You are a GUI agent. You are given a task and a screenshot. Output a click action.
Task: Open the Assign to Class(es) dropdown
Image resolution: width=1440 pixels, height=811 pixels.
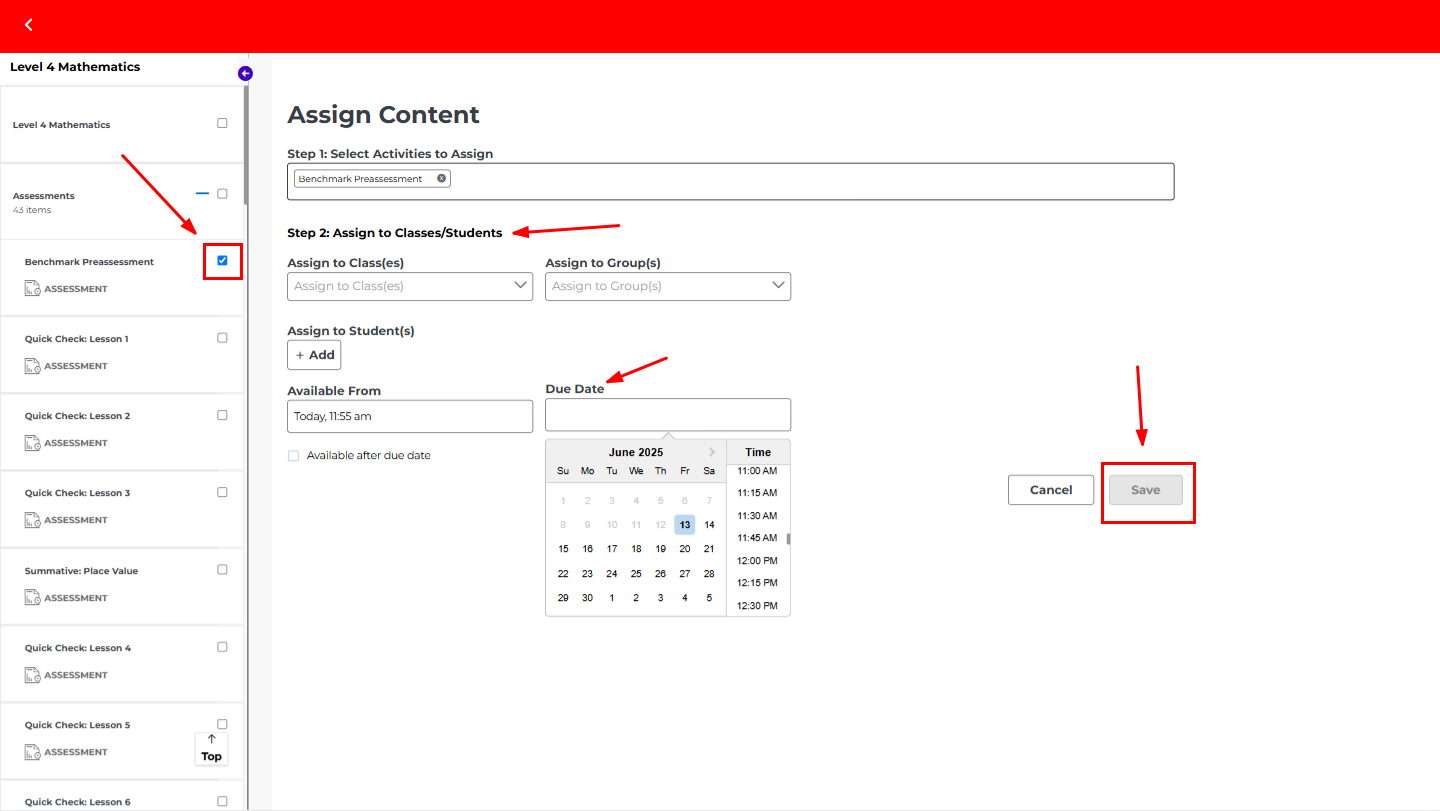coord(410,285)
